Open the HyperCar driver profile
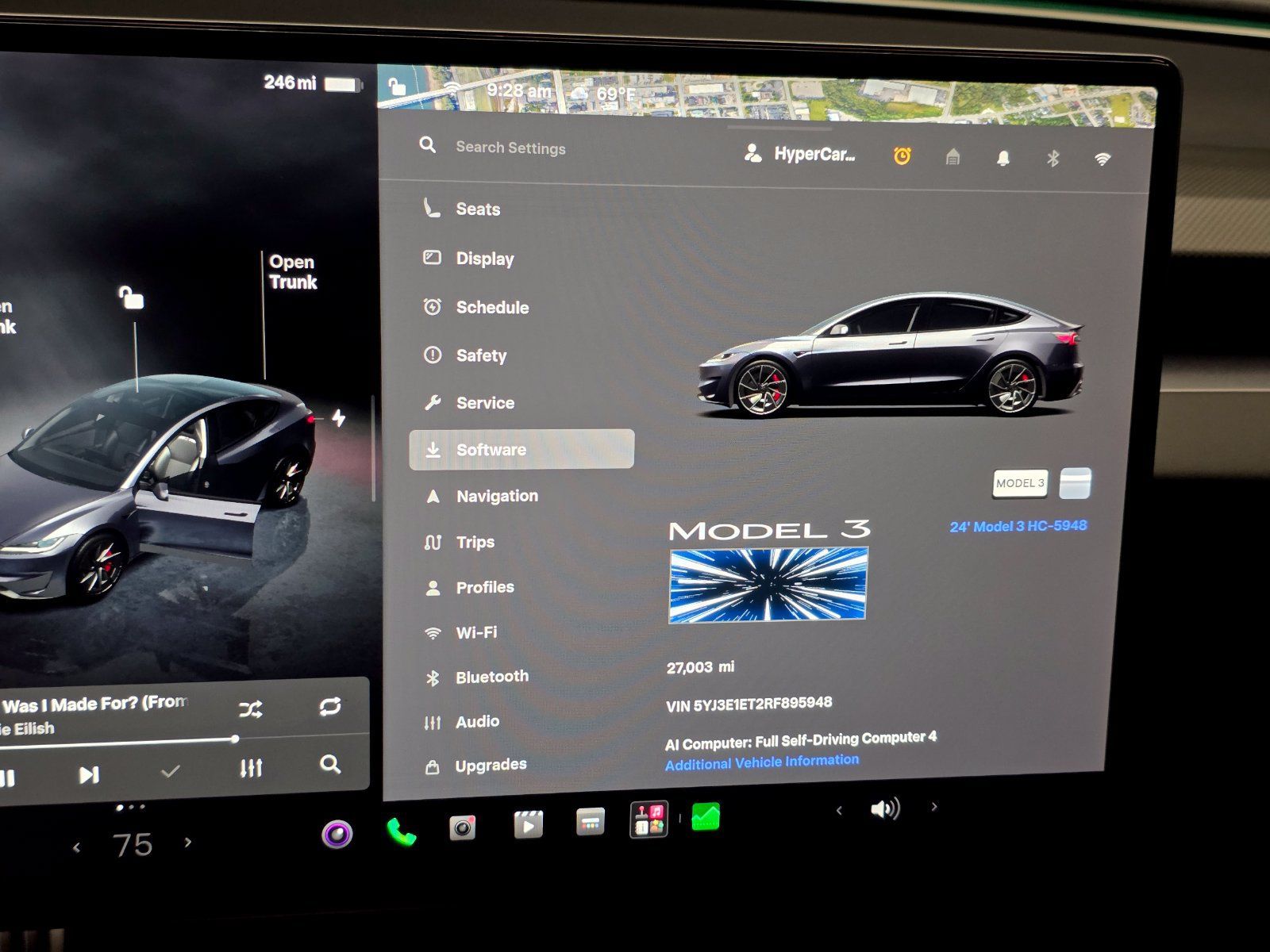The height and width of the screenshot is (952, 1270). coord(799,154)
